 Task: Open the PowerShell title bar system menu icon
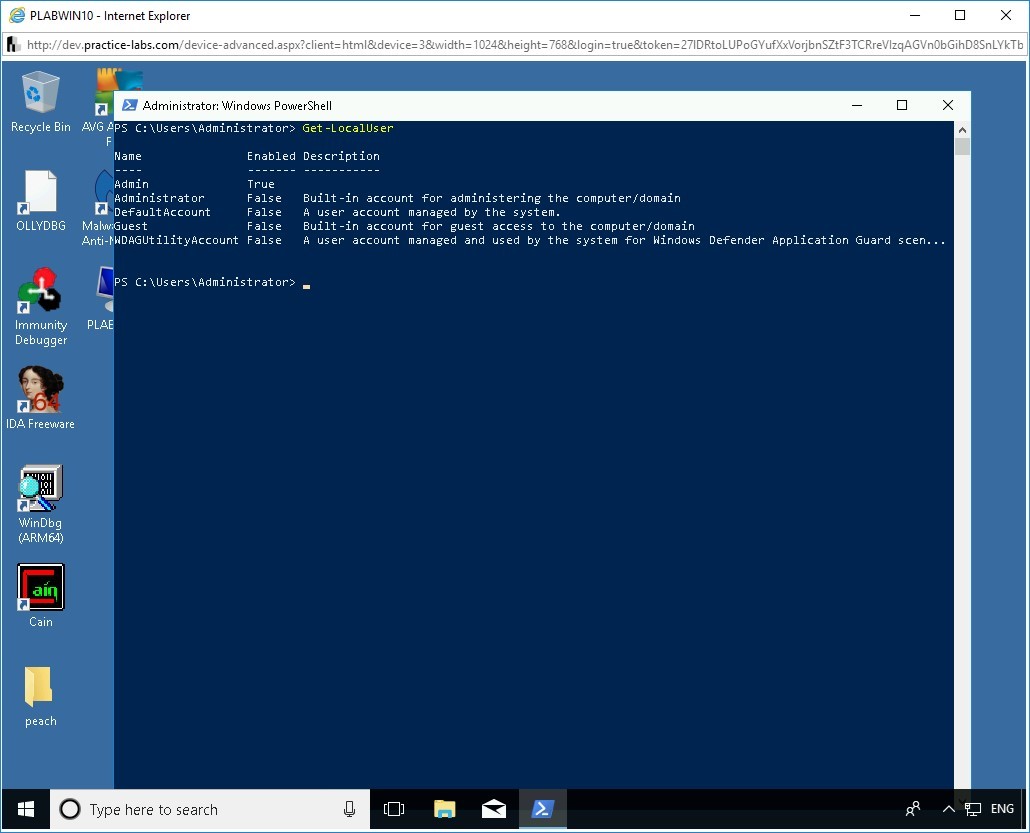(130, 105)
